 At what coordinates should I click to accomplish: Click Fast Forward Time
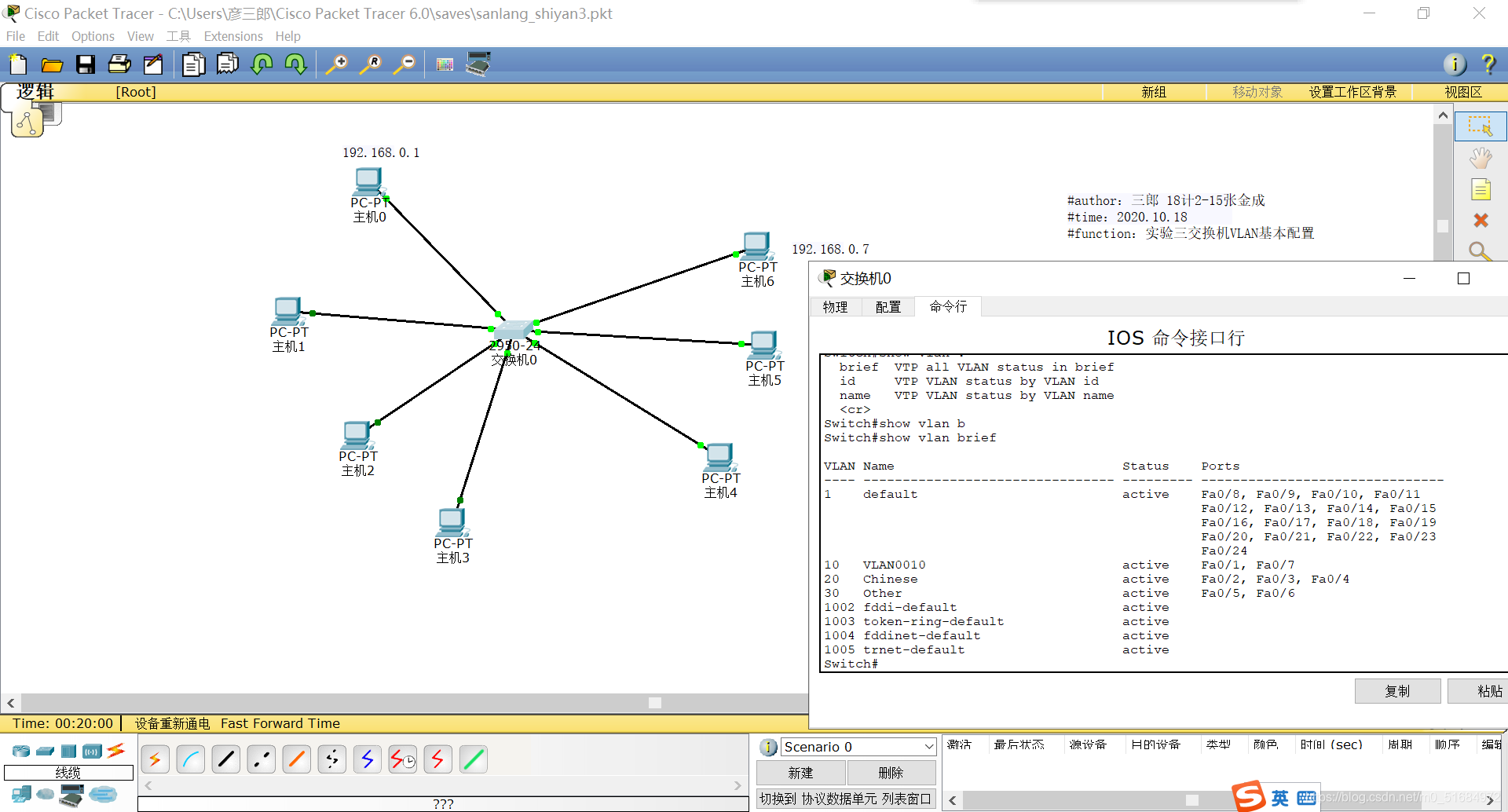tap(280, 723)
